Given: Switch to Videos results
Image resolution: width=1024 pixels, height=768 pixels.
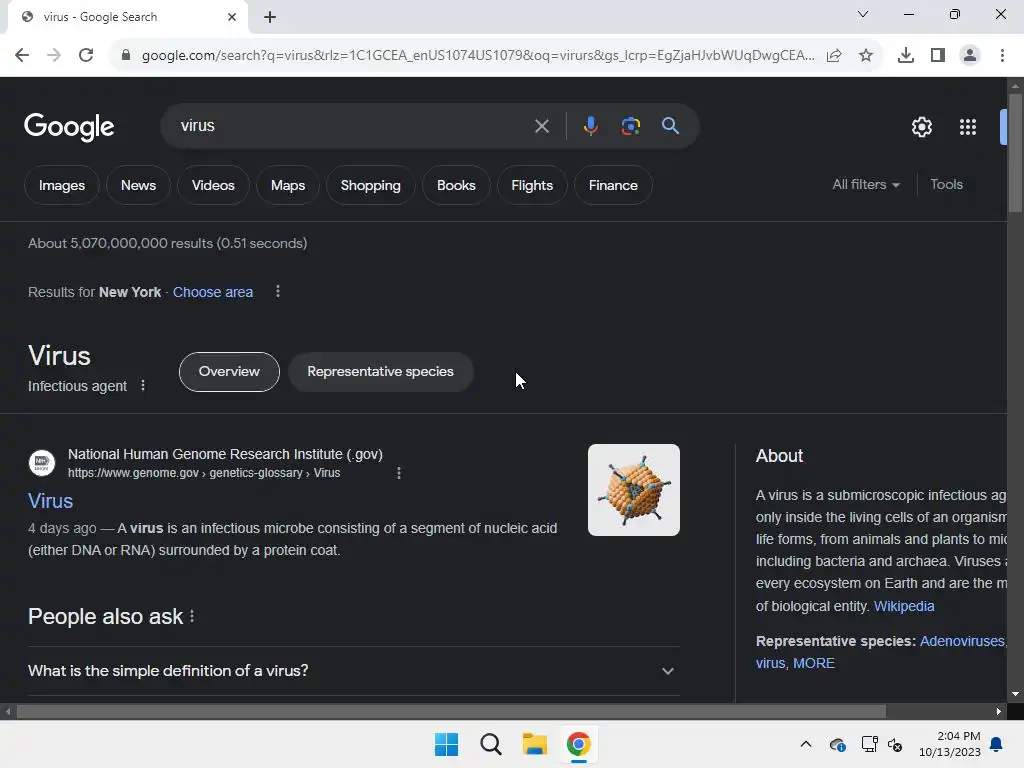Looking at the screenshot, I should [213, 185].
